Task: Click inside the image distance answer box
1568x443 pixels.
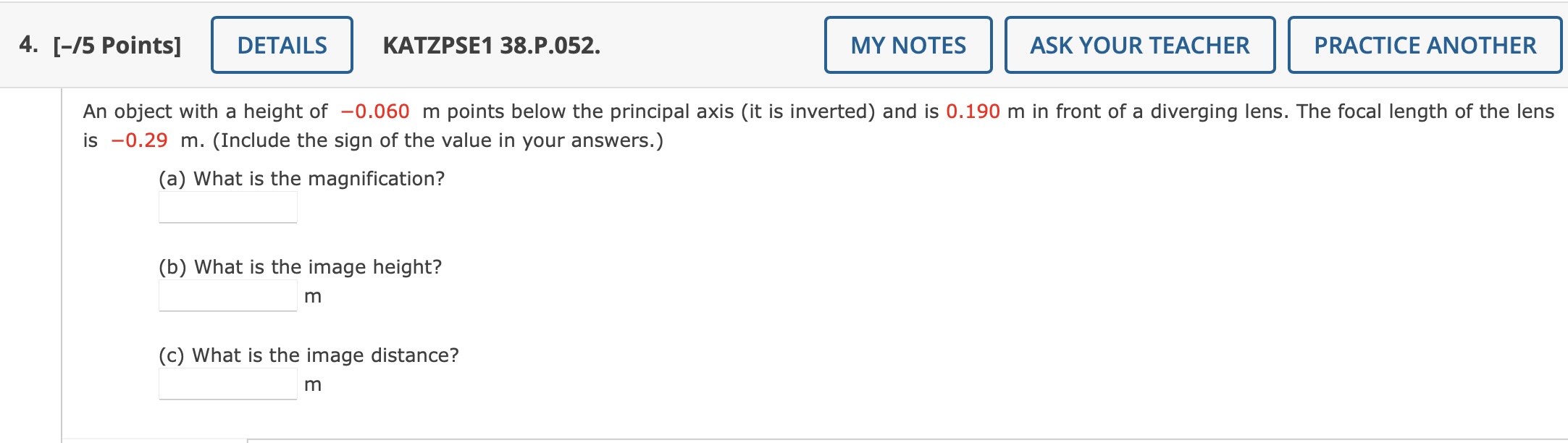Action: 227,384
